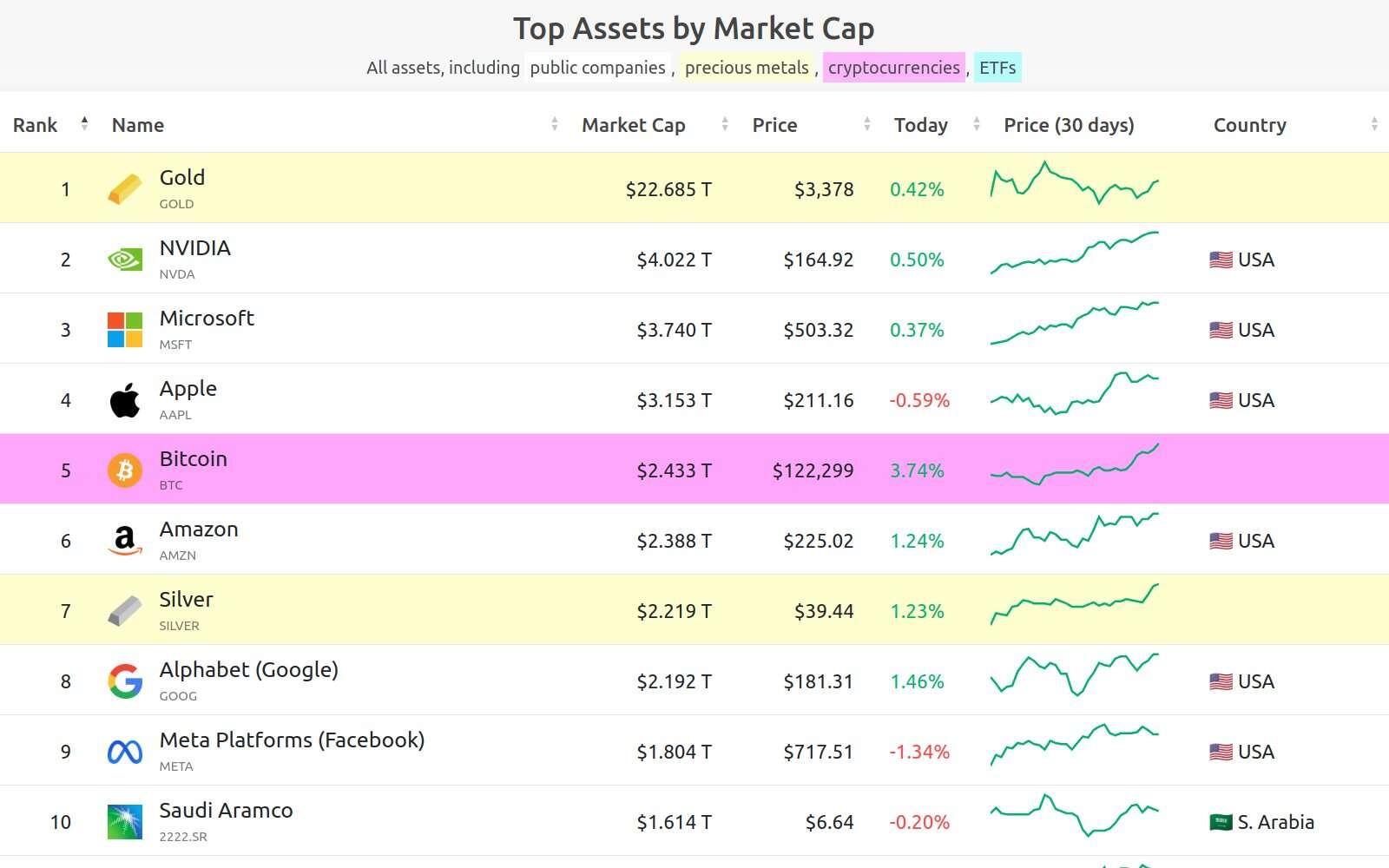Click Amazon market cap $2.388 T
This screenshot has height=868, width=1389.
(x=674, y=541)
